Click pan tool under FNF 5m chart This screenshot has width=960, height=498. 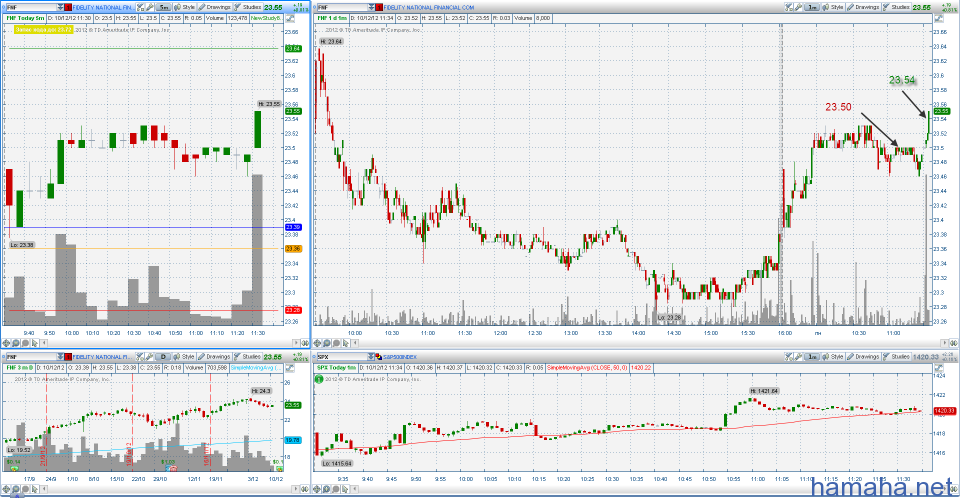6,343
